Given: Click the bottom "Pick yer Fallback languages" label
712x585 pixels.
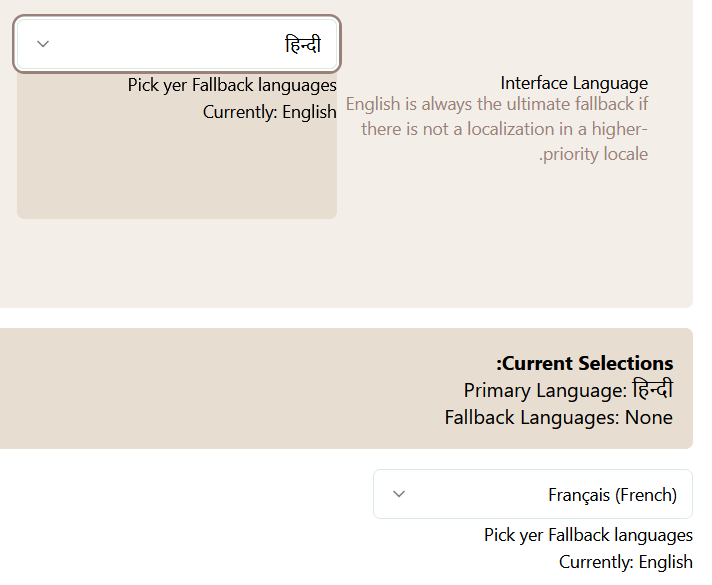Looking at the screenshot, I should coord(588,535).
